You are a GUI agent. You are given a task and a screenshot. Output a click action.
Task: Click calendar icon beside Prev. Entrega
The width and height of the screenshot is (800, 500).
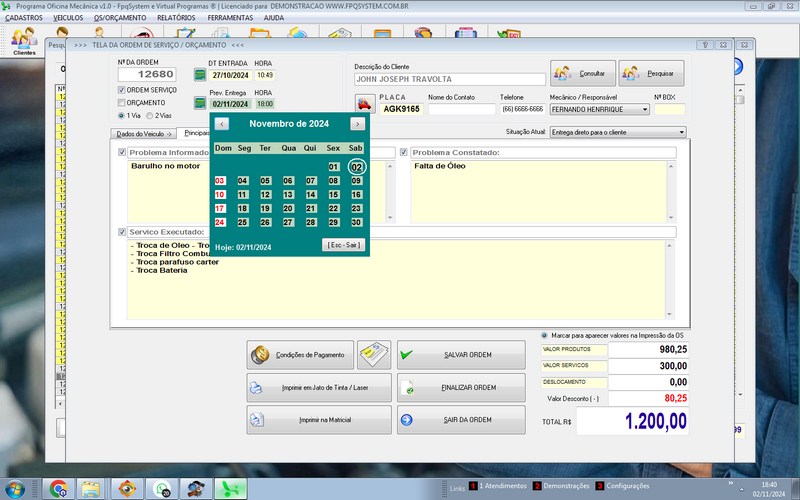click(x=199, y=103)
